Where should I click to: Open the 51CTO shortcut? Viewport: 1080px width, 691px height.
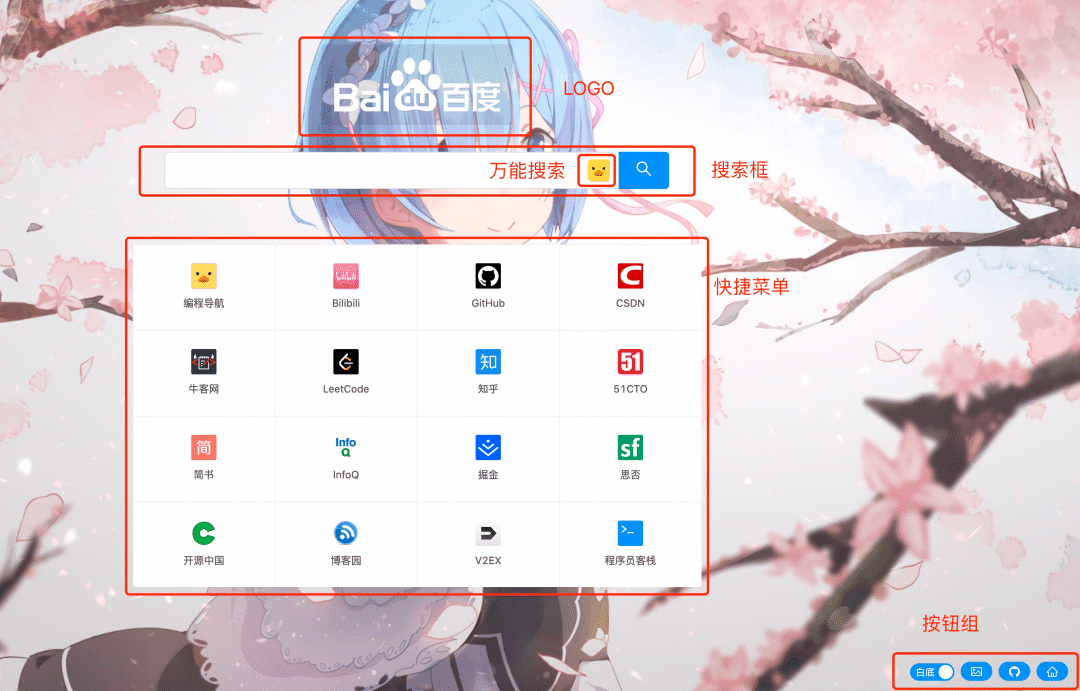[x=630, y=362]
